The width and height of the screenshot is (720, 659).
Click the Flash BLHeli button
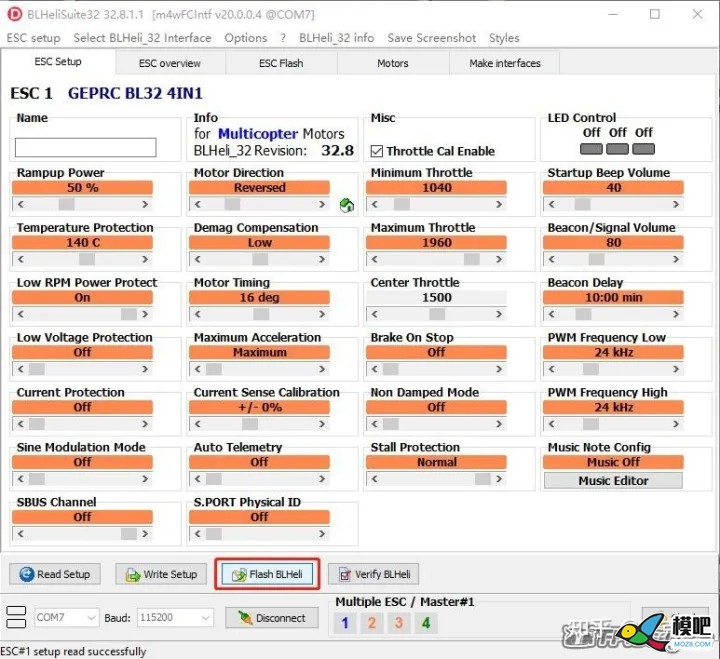(x=267, y=574)
